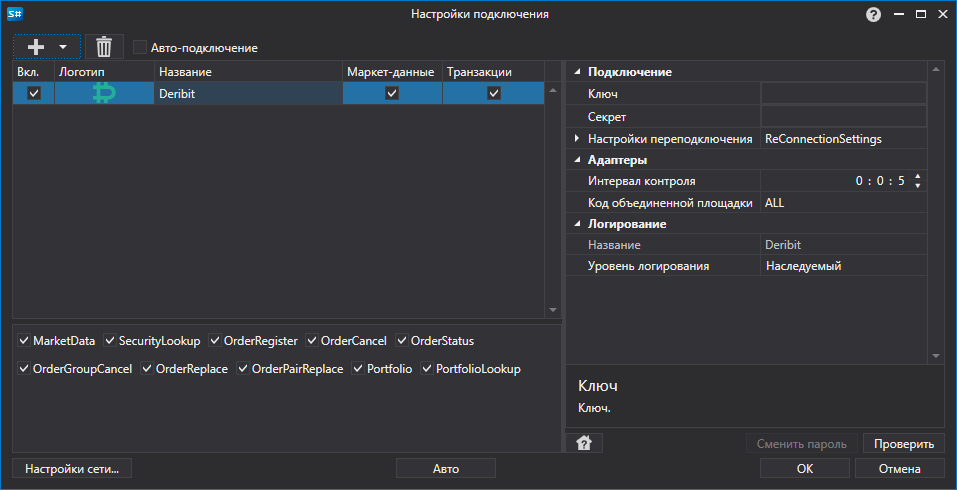The image size is (957, 490).
Task: Uncheck the OrderCancel checkbox
Action: click(312, 340)
